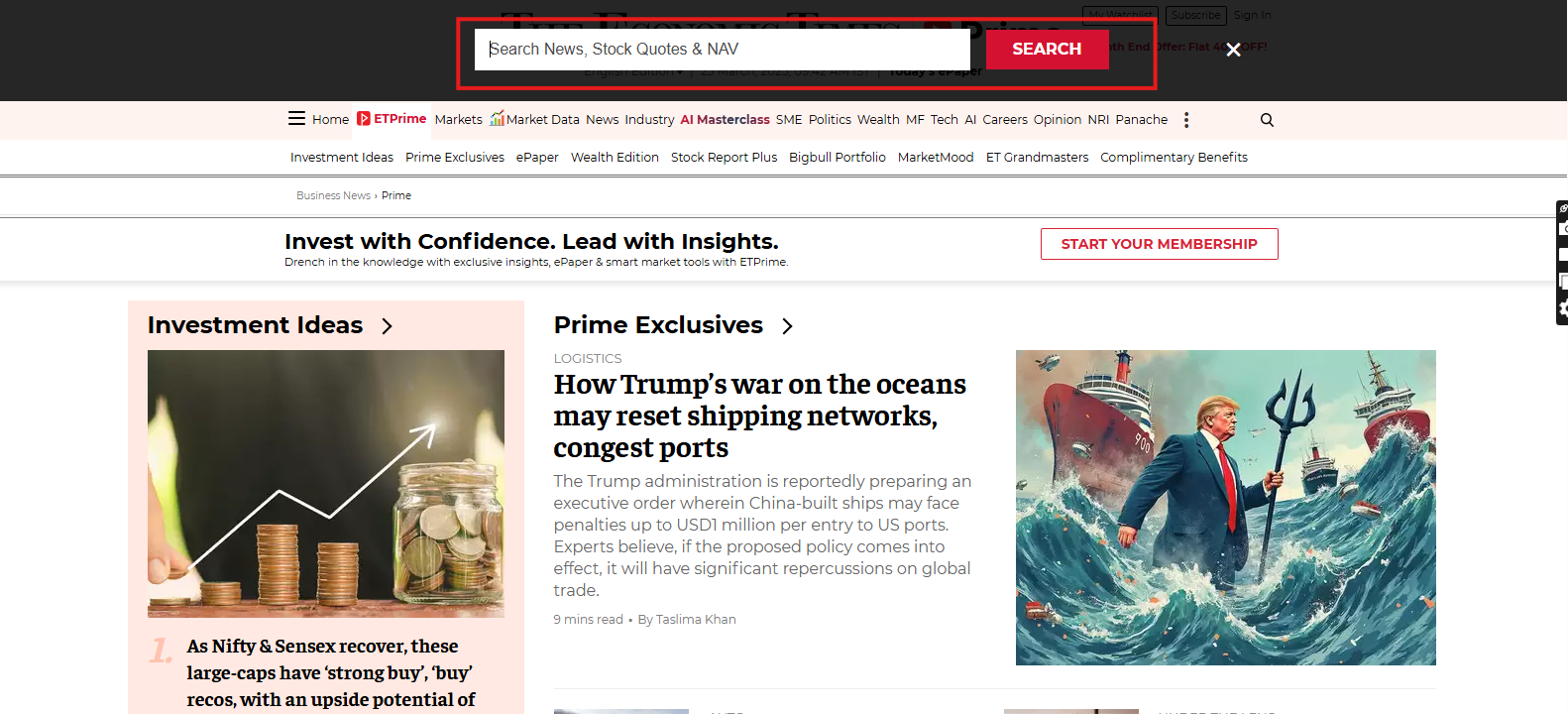The height and width of the screenshot is (714, 1568).
Task: Open the Trump ocean illustration image
Action: point(1226,508)
